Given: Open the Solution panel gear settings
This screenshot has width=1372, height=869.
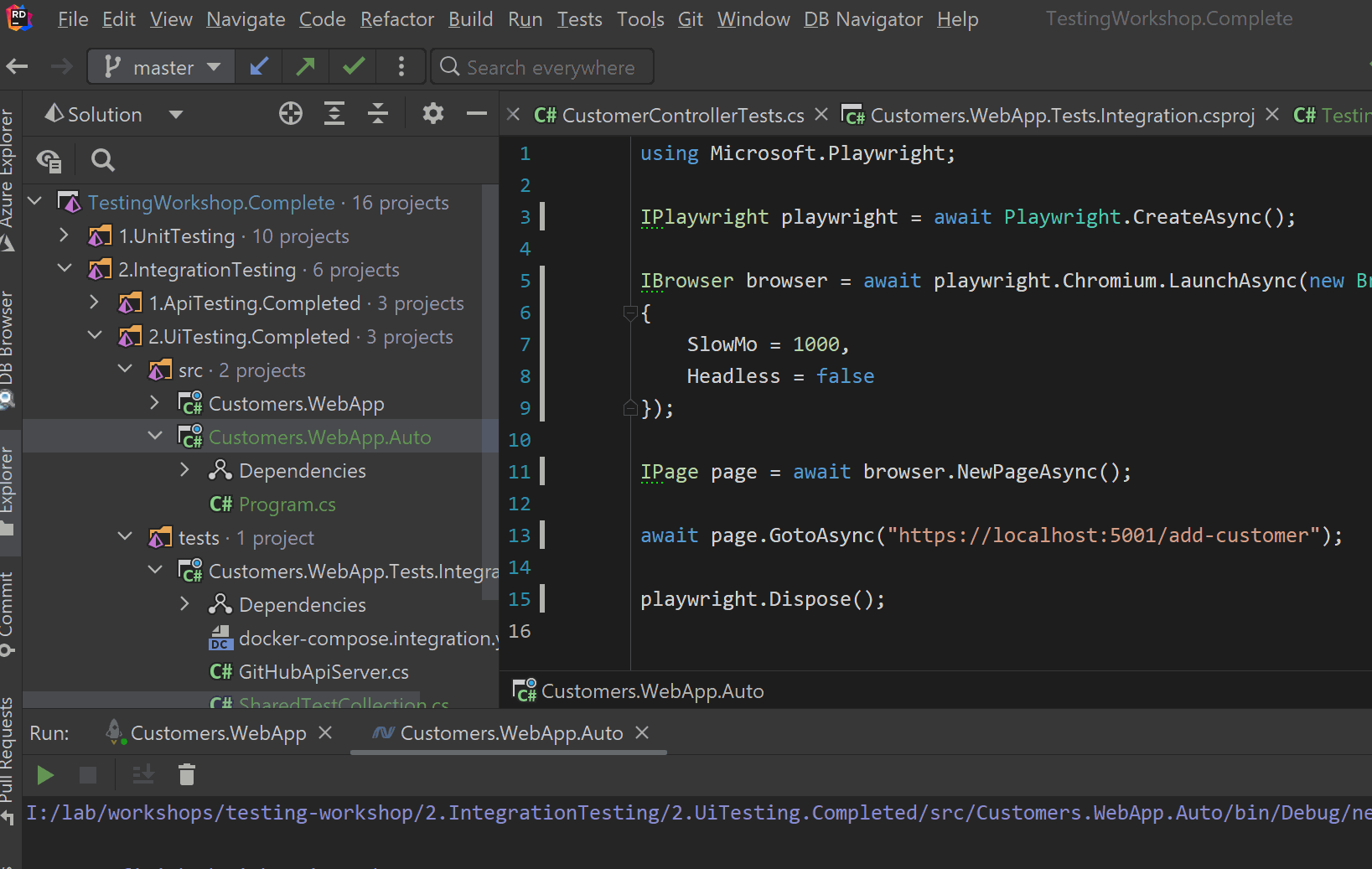Looking at the screenshot, I should pyautogui.click(x=432, y=114).
